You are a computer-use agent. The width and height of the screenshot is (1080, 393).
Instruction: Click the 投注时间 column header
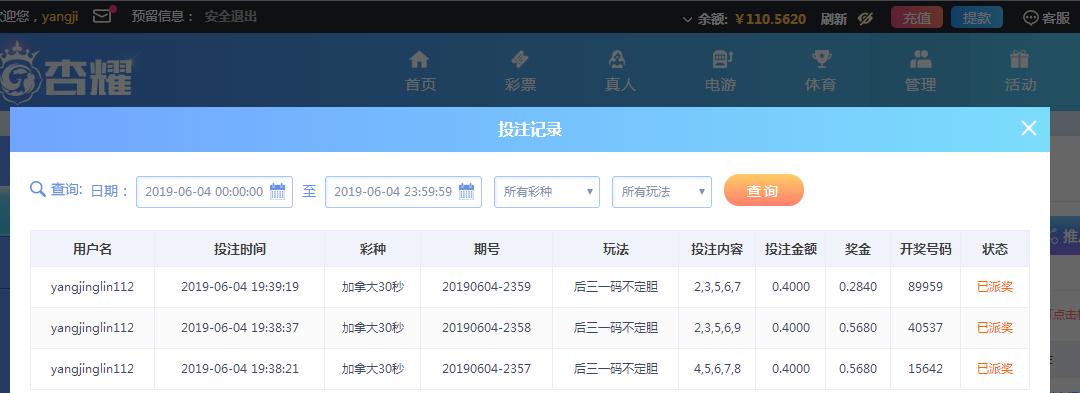240,250
